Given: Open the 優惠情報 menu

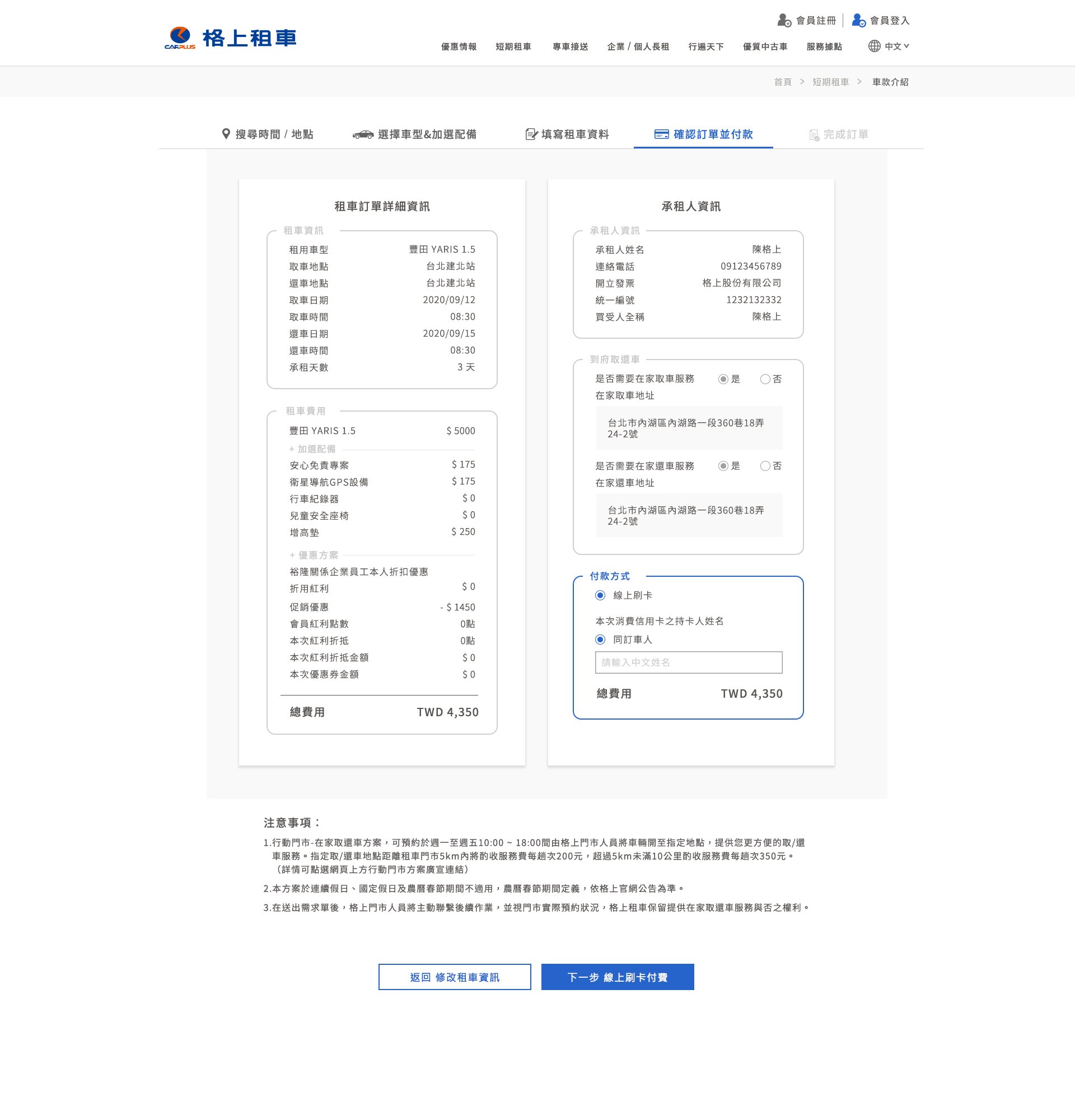Looking at the screenshot, I should tap(459, 47).
